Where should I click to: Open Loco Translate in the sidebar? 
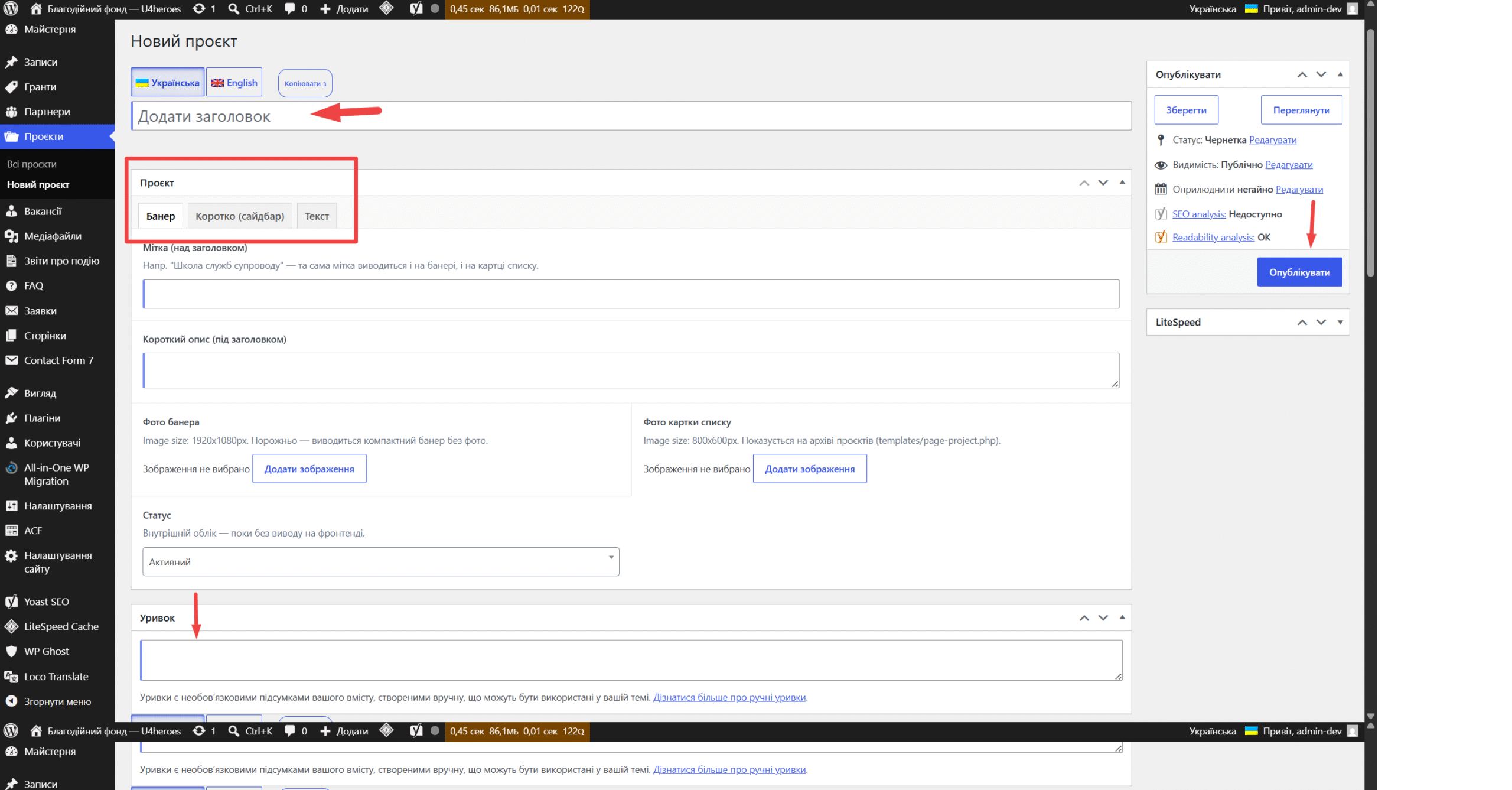point(56,677)
